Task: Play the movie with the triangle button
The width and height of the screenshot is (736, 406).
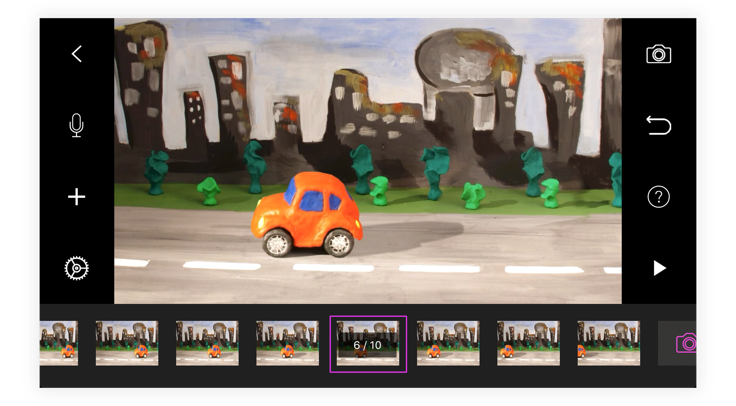Action: (x=659, y=268)
